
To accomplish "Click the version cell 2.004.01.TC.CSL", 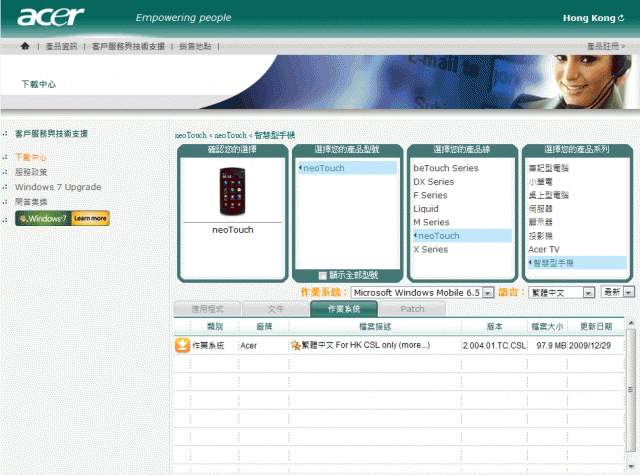I will click(x=494, y=345).
